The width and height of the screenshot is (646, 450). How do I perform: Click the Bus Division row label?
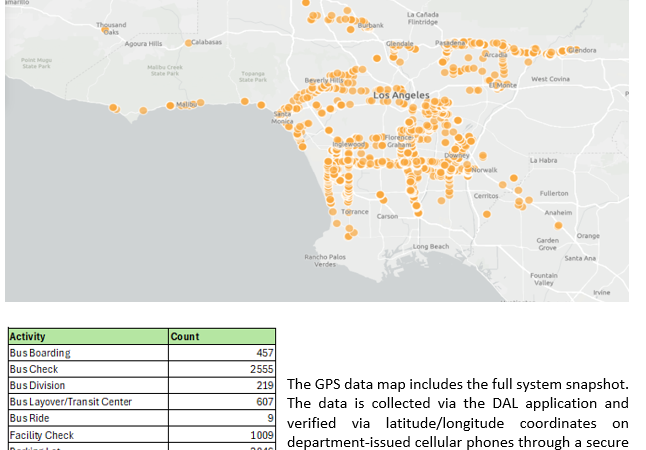click(37, 385)
